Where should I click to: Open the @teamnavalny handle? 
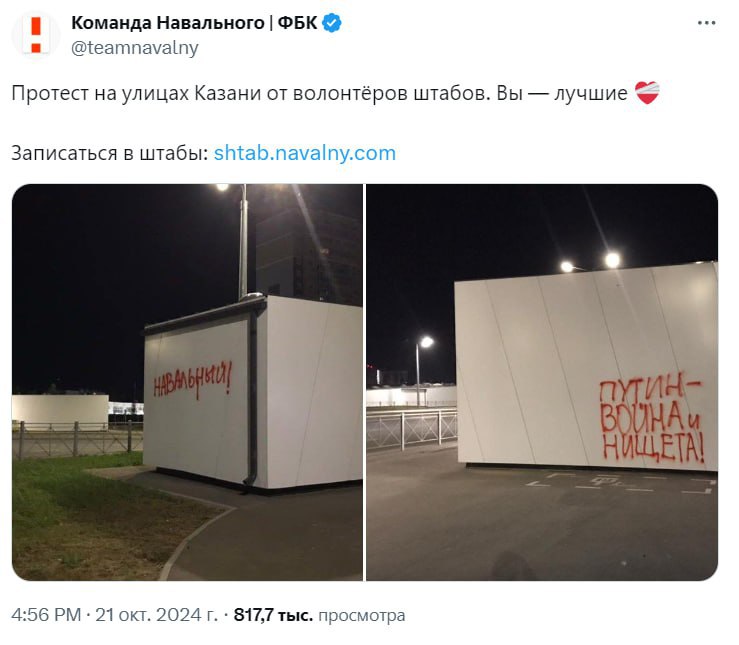coord(135,48)
